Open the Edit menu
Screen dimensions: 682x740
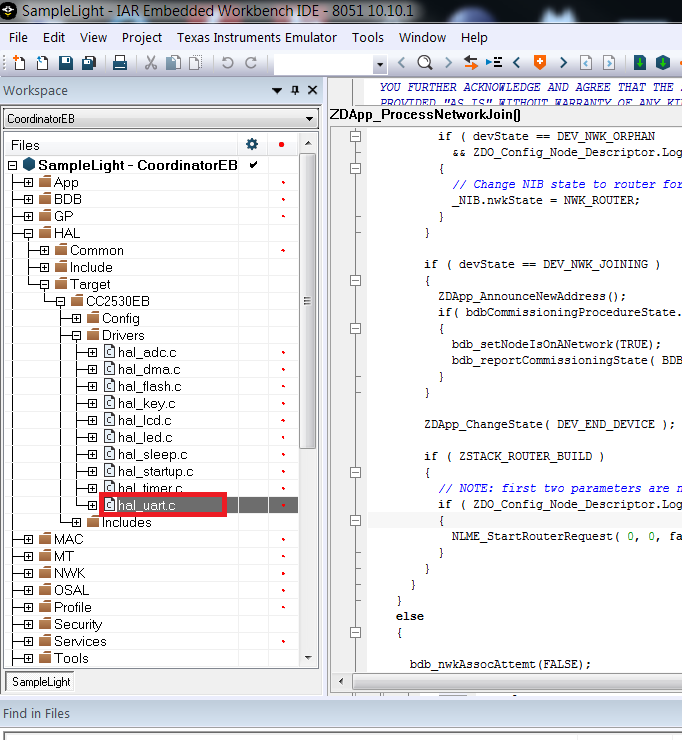click(x=54, y=38)
